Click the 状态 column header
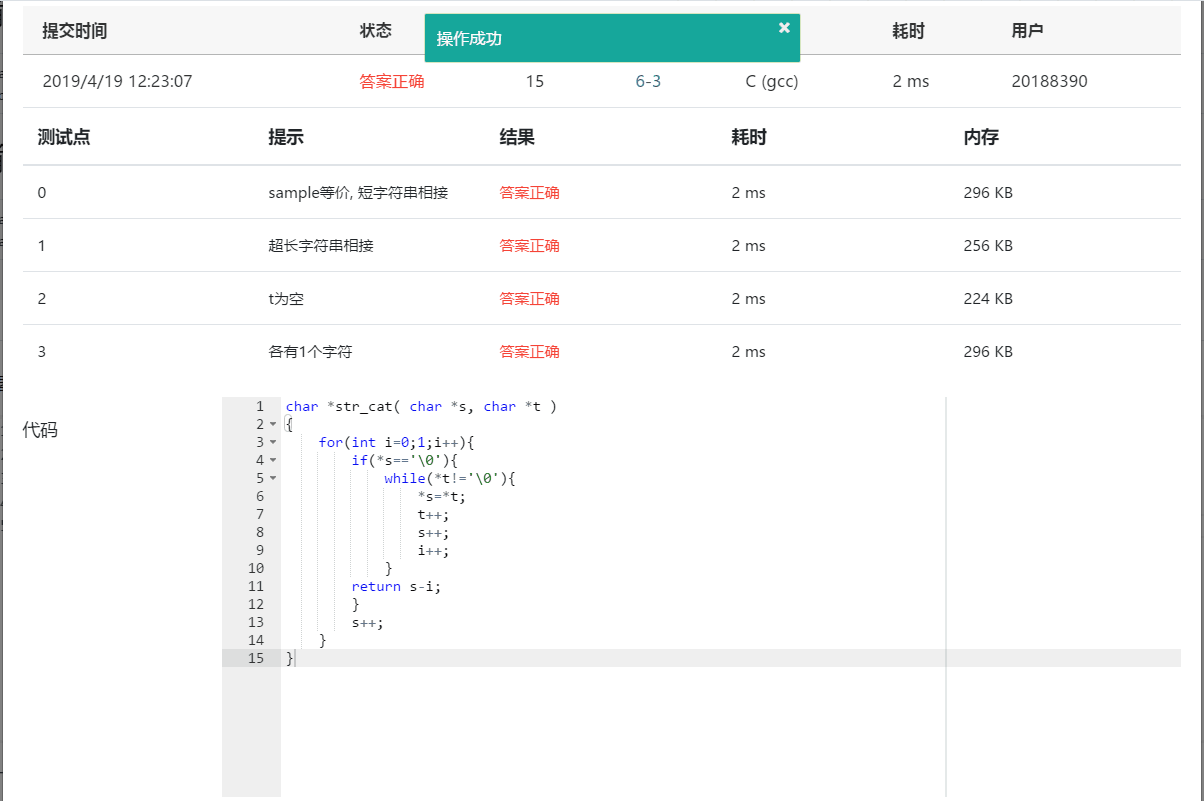This screenshot has width=1204, height=801. [x=376, y=31]
